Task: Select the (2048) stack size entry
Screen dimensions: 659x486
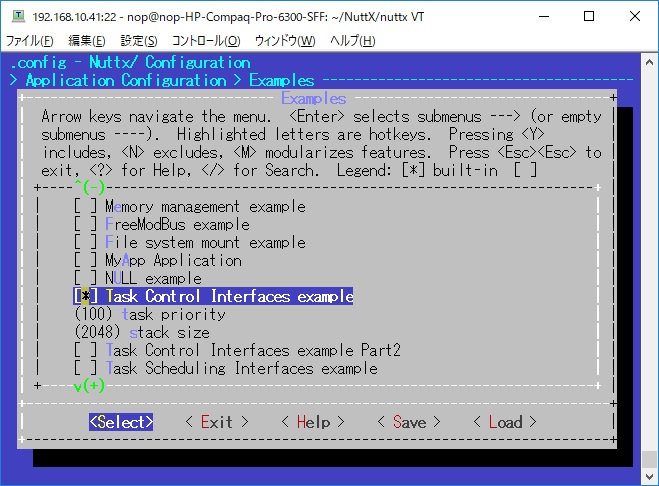Action: (142, 333)
